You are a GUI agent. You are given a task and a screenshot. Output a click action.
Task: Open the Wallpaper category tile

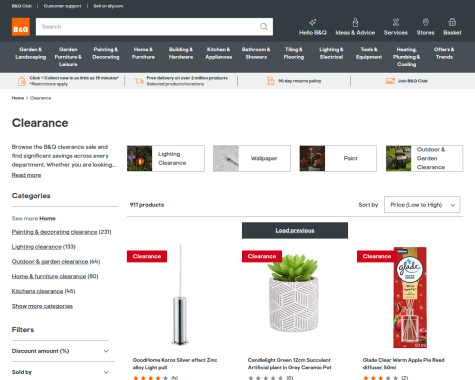[x=252, y=158]
